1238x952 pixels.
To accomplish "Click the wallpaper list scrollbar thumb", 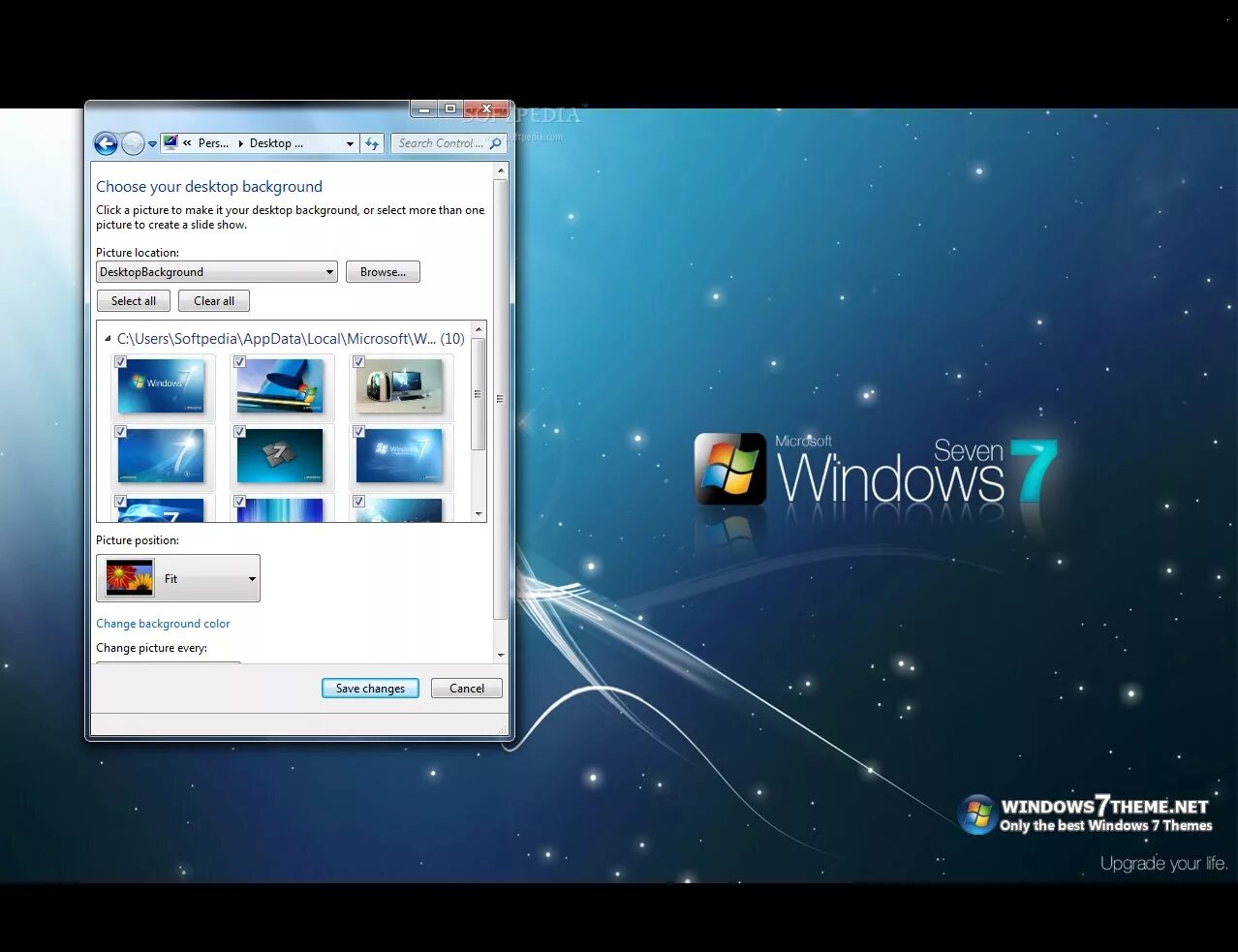I will click(479, 394).
